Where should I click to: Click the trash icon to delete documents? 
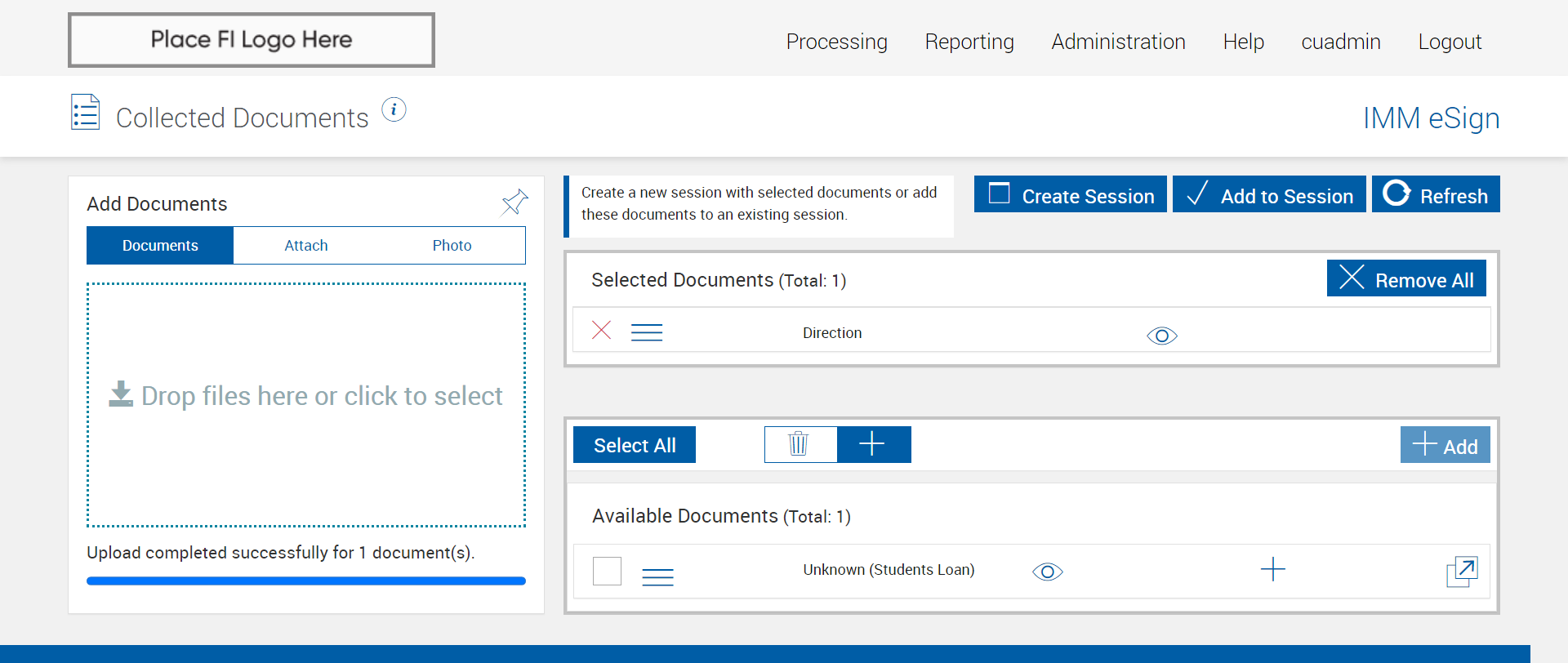(x=800, y=444)
